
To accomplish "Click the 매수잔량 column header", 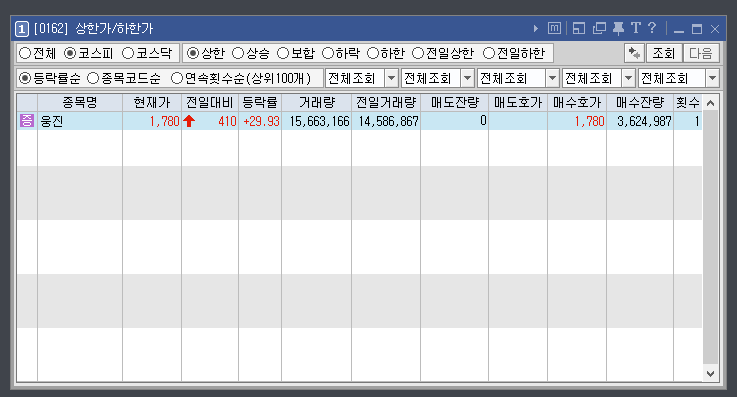I will click(x=640, y=102).
